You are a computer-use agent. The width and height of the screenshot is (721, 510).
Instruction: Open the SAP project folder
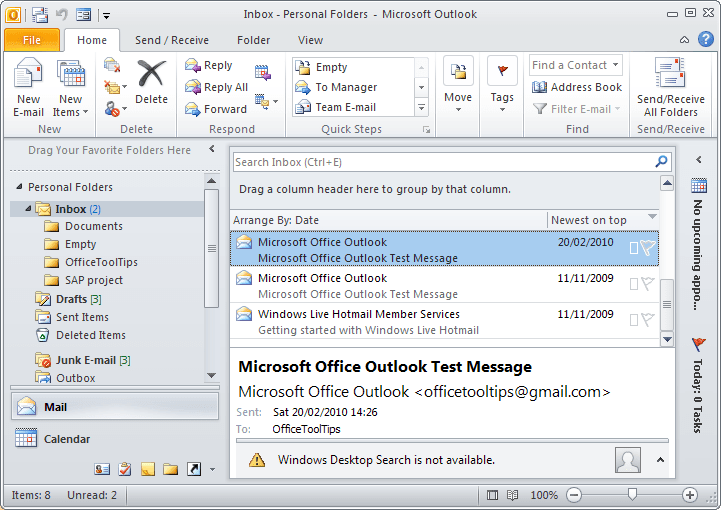94,280
